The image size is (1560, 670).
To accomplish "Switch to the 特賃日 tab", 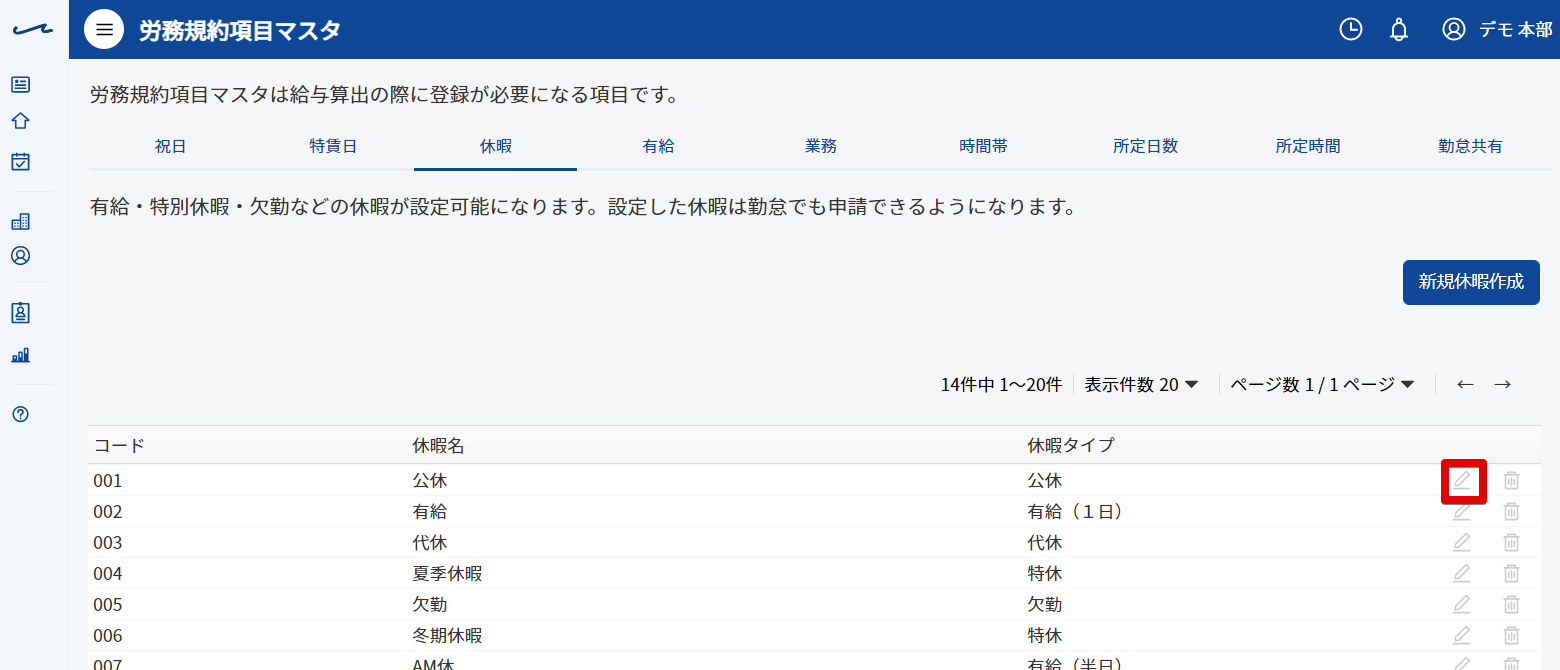I will (333, 146).
